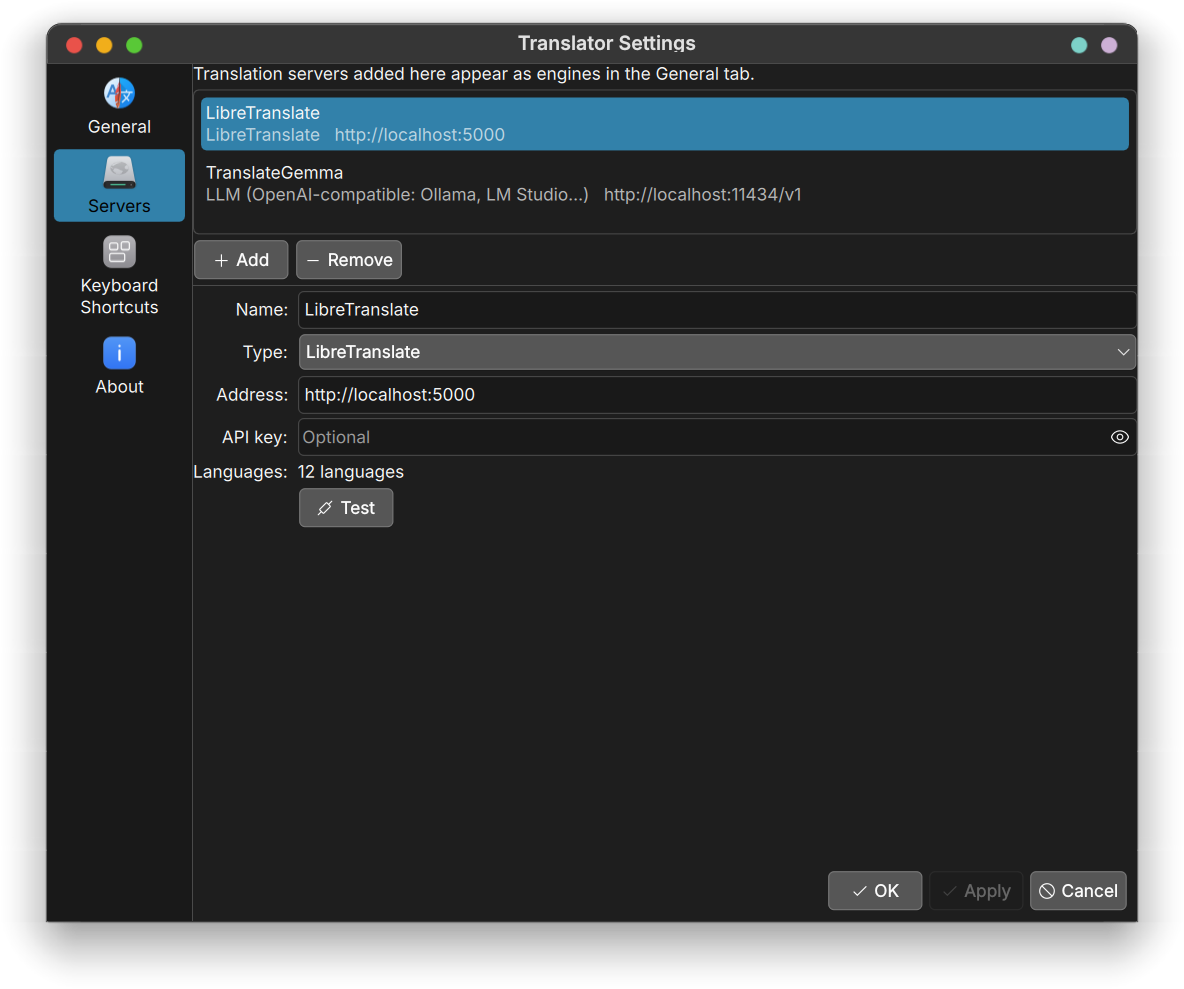Select the LibreTranslate server entry
Image resolution: width=1184 pixels, height=989 pixels.
664,124
